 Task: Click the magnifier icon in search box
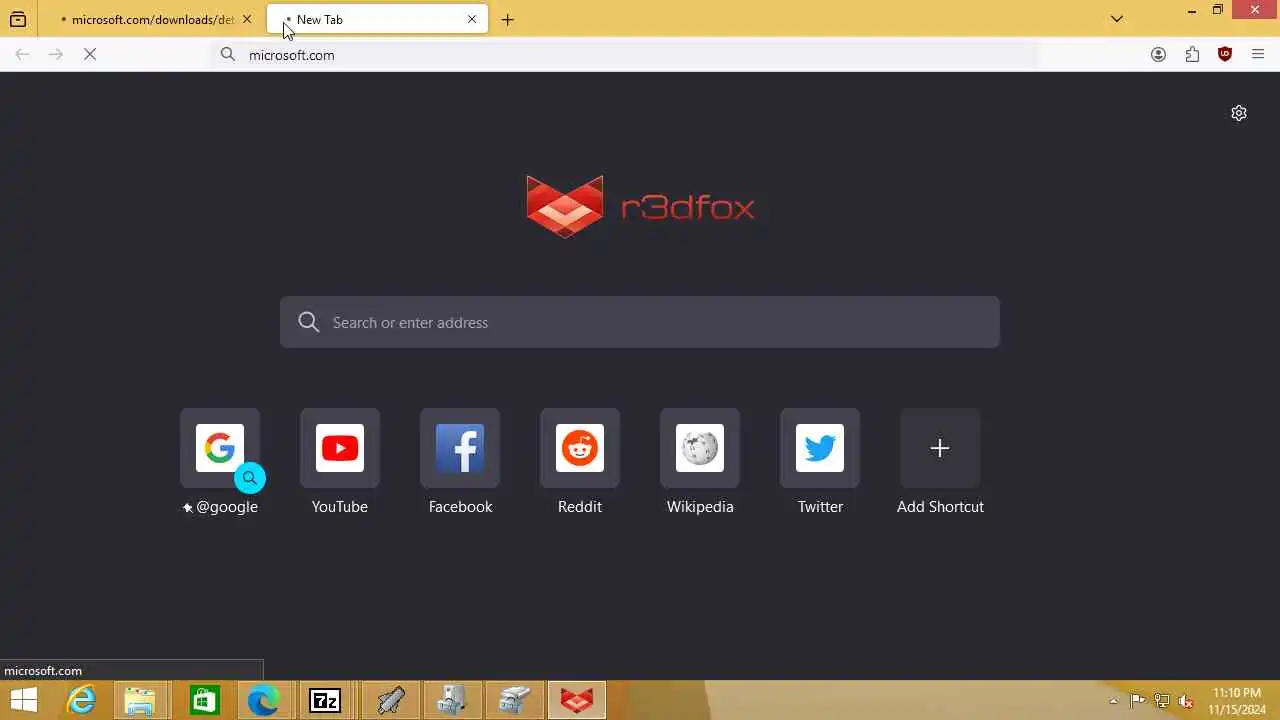[x=309, y=322]
